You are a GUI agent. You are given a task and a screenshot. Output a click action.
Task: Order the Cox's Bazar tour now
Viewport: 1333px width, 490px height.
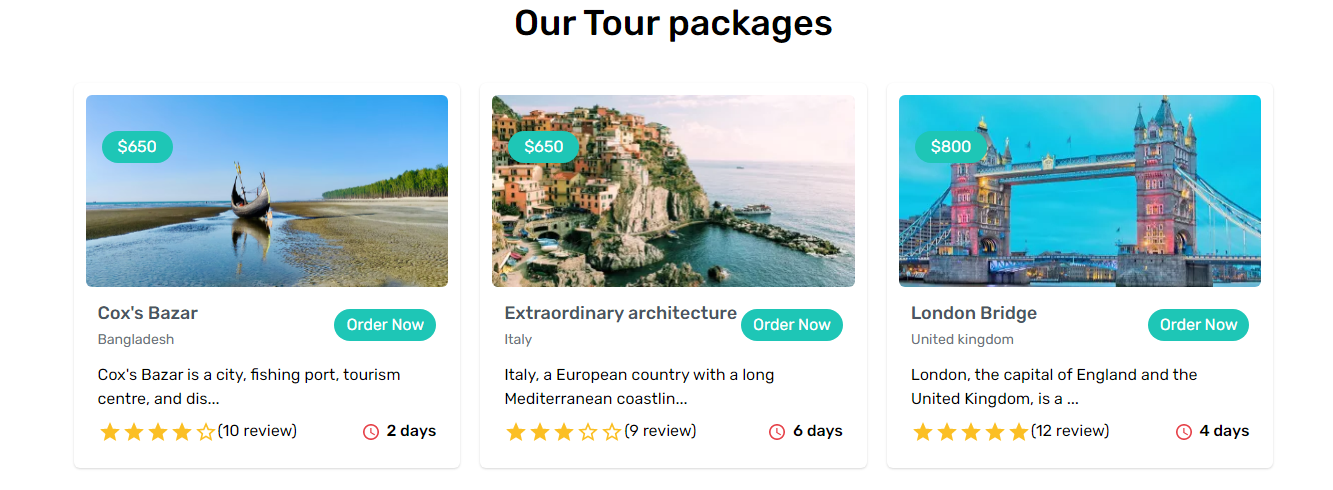pyautogui.click(x=385, y=325)
